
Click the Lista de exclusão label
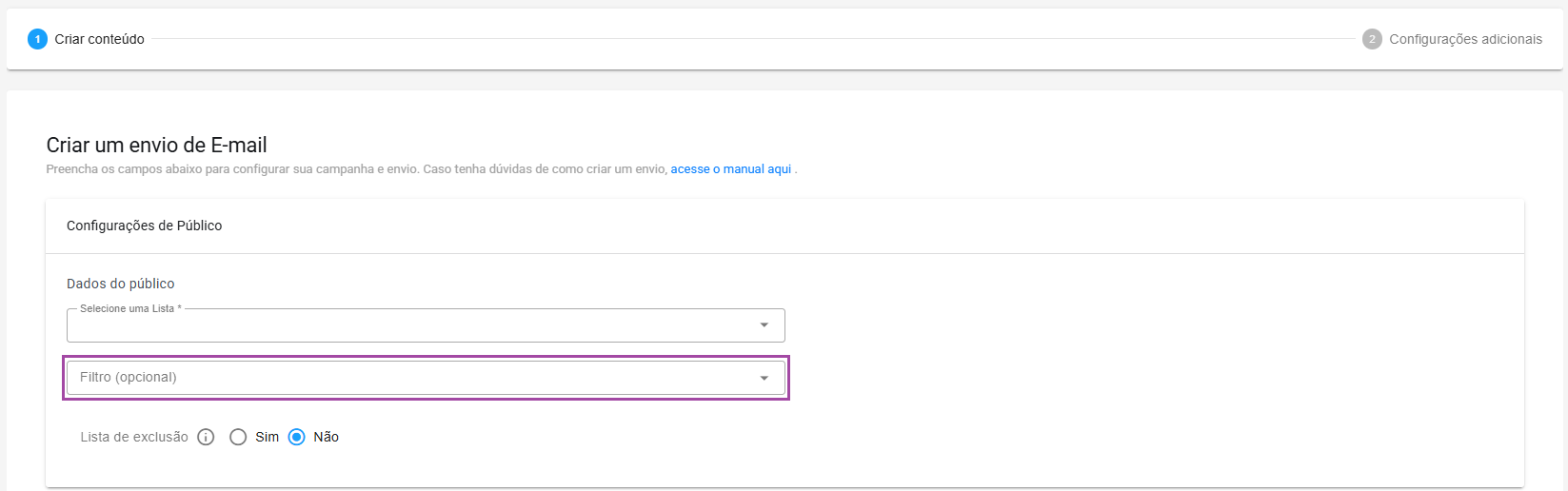134,437
